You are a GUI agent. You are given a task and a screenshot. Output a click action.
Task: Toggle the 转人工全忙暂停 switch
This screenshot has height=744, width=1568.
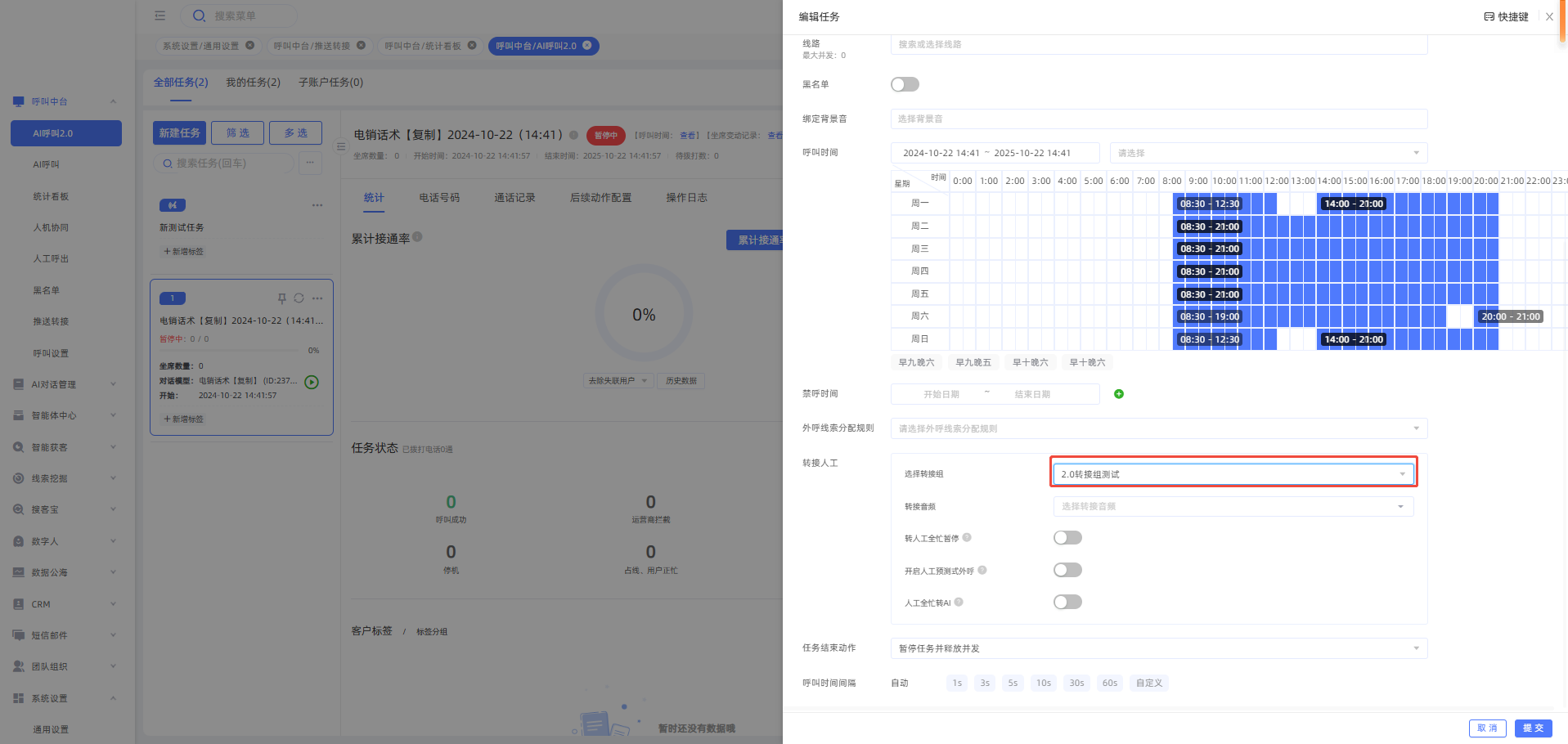[1067, 537]
